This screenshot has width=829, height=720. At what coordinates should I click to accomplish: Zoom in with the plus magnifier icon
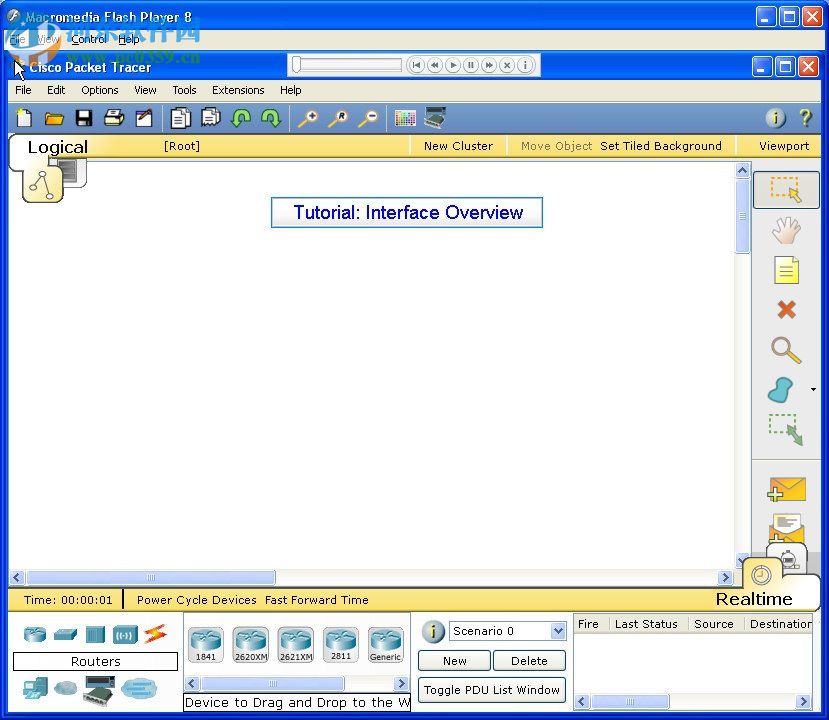(308, 118)
